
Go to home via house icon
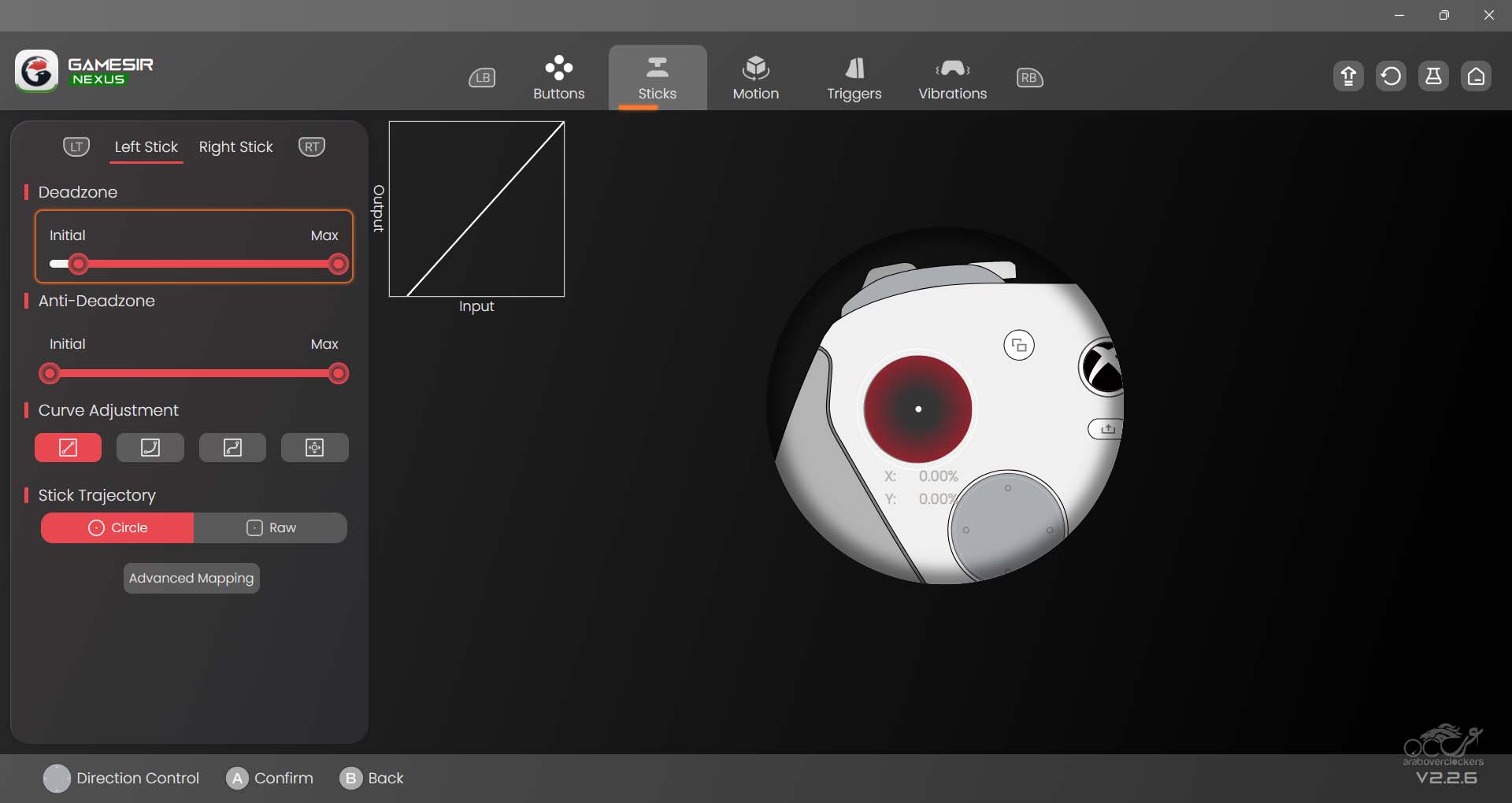tap(1476, 76)
